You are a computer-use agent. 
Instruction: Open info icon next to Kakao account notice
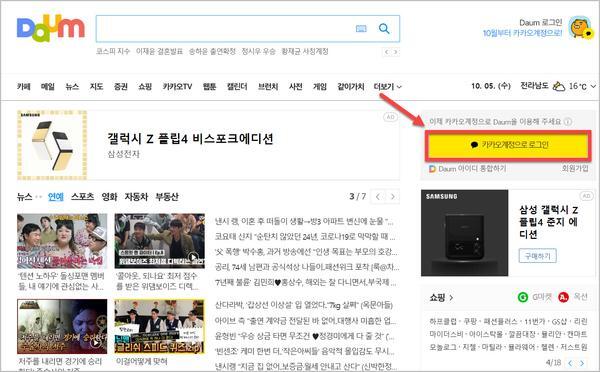pyautogui.click(x=568, y=122)
